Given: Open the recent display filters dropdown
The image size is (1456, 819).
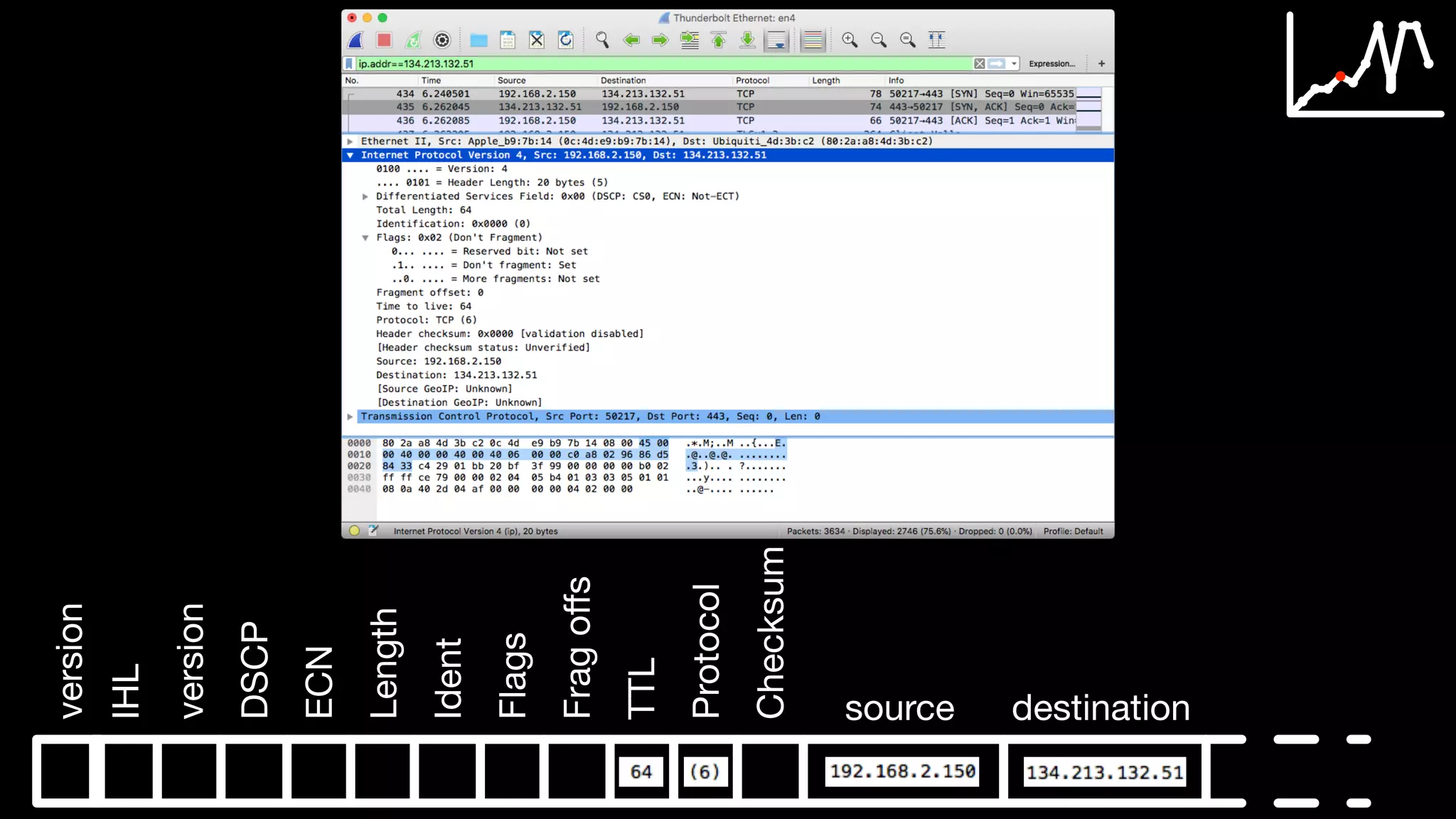Looking at the screenshot, I should [1014, 63].
